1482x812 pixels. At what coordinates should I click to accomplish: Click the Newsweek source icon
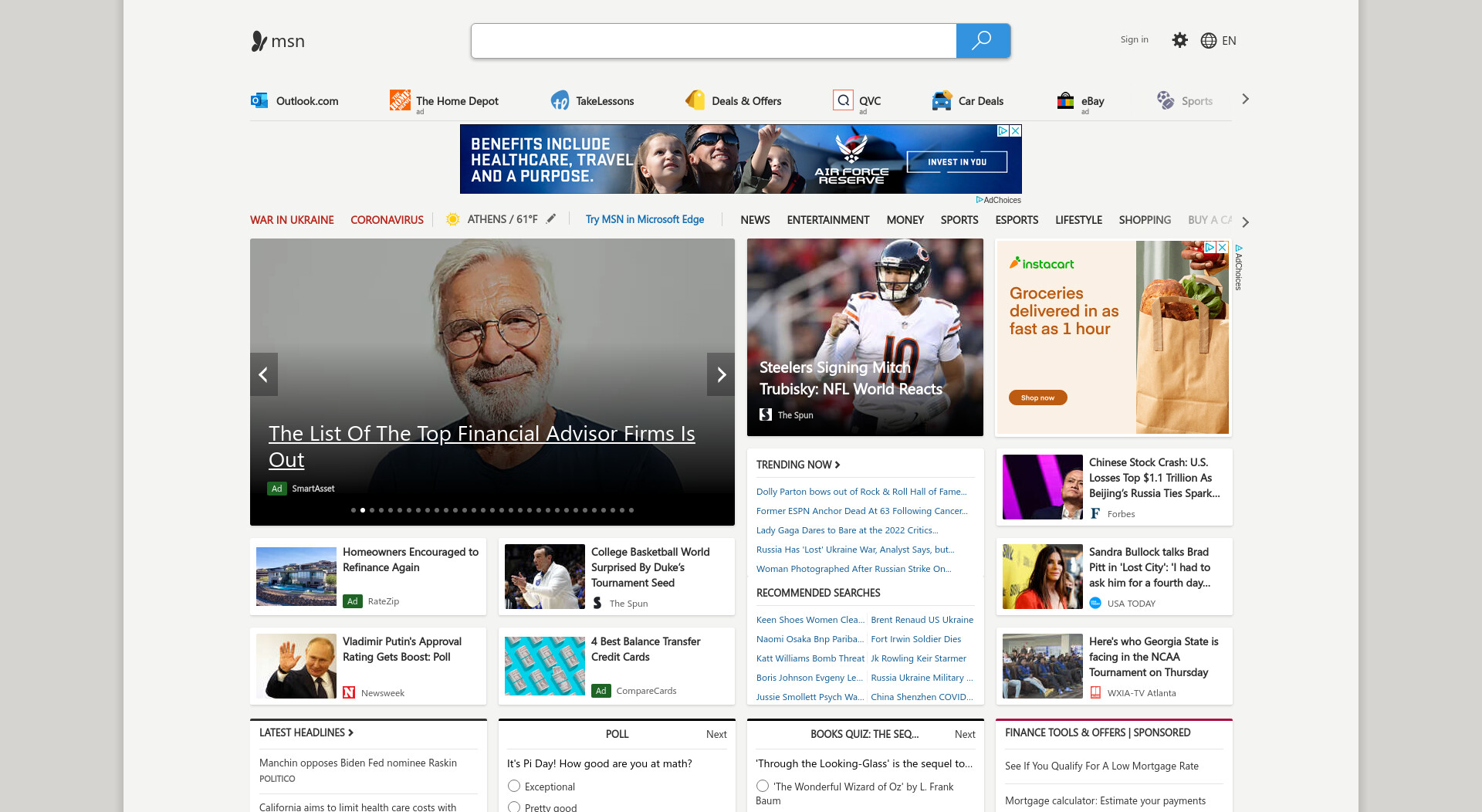[x=349, y=692]
